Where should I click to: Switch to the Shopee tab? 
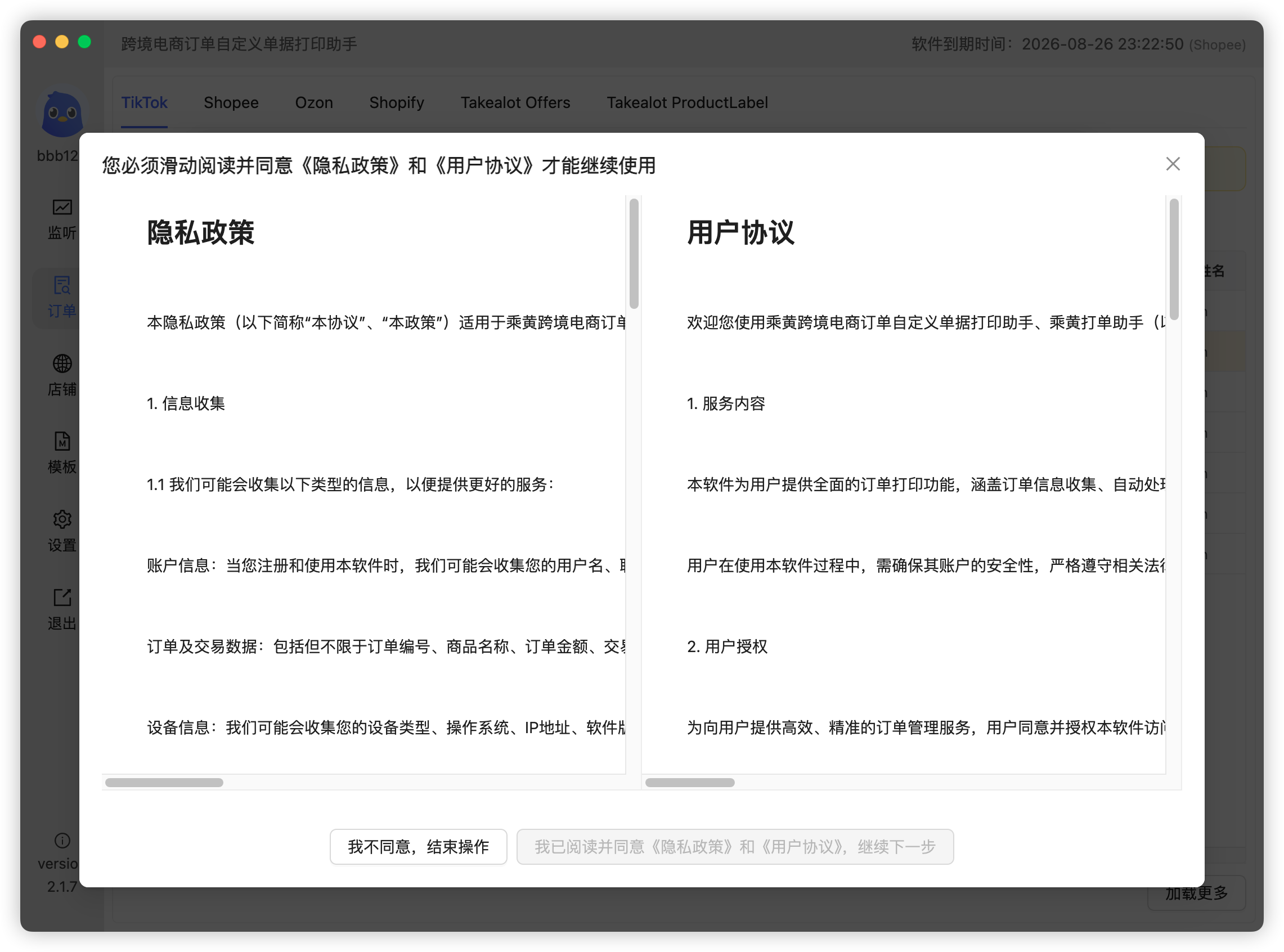[231, 102]
